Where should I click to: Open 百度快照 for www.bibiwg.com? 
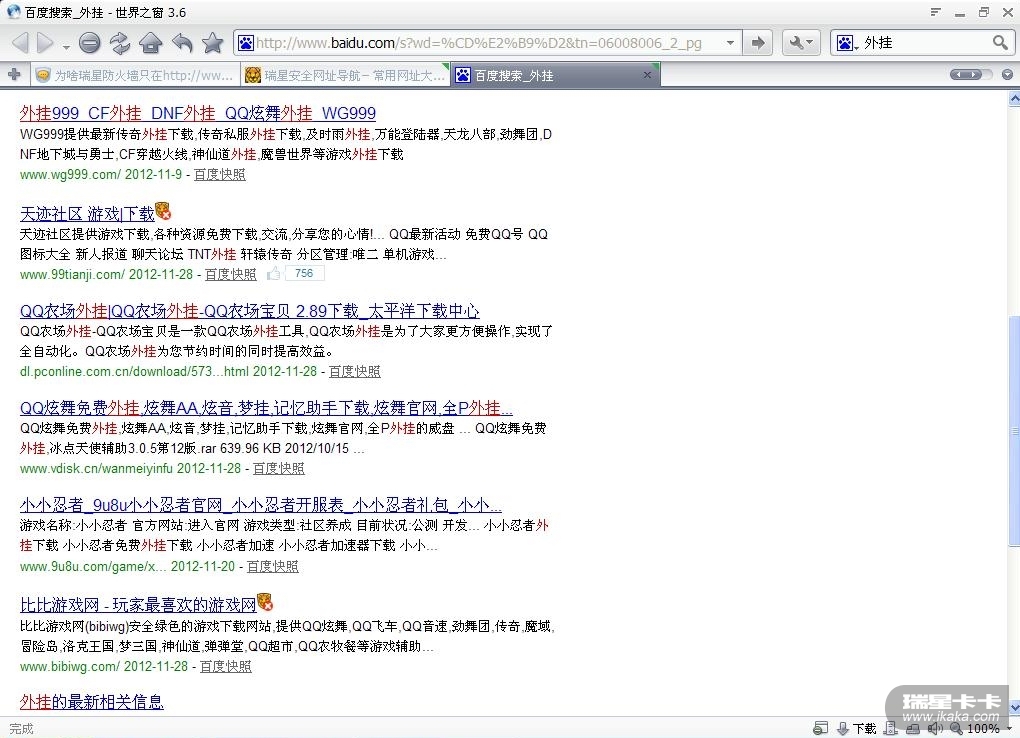[x=226, y=666]
